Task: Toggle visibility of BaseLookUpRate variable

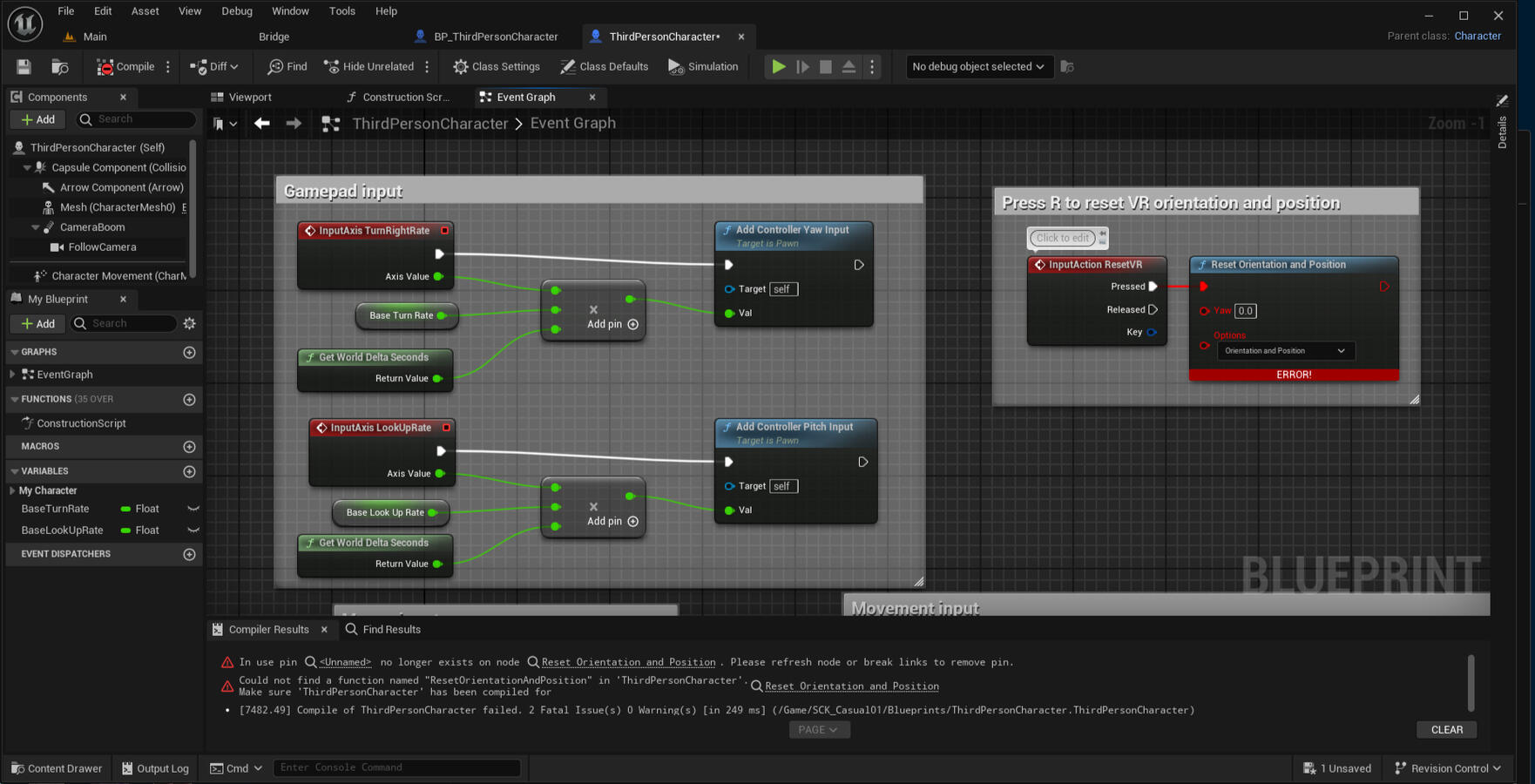Action: click(x=193, y=531)
